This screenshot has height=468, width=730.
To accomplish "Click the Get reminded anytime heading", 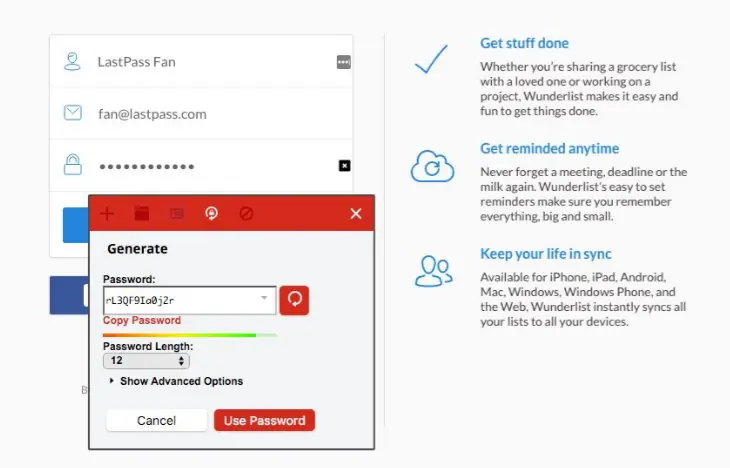I will [x=549, y=149].
